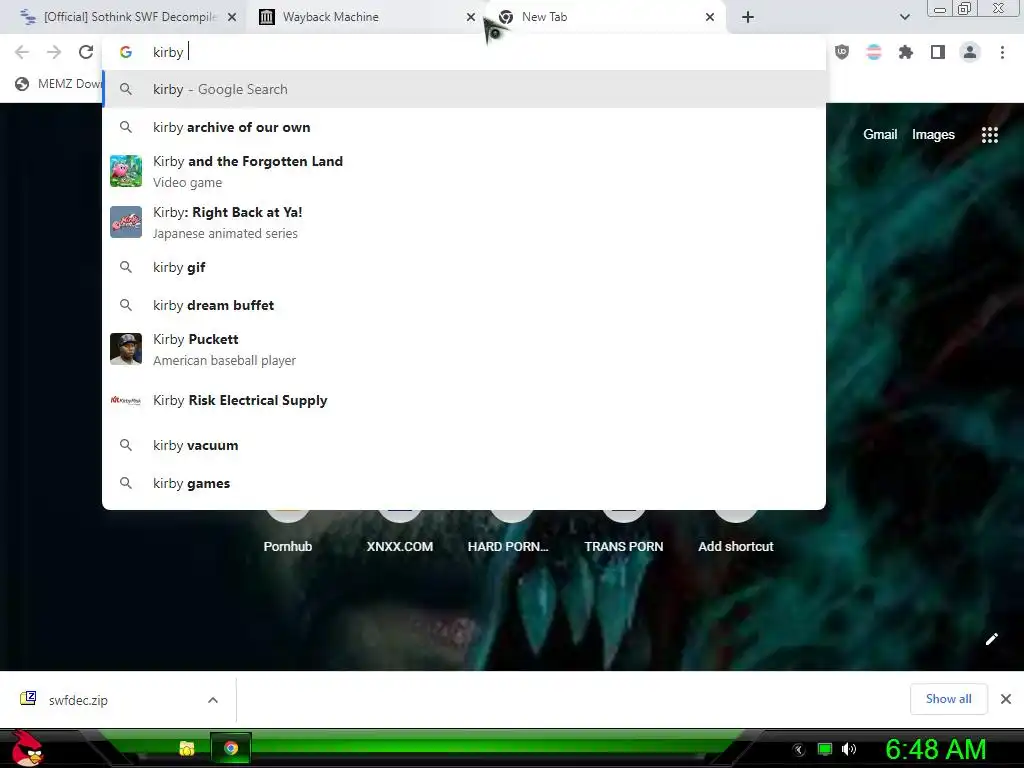Expand swfdec.zip download options arrow
1024x768 pixels.
(213, 700)
